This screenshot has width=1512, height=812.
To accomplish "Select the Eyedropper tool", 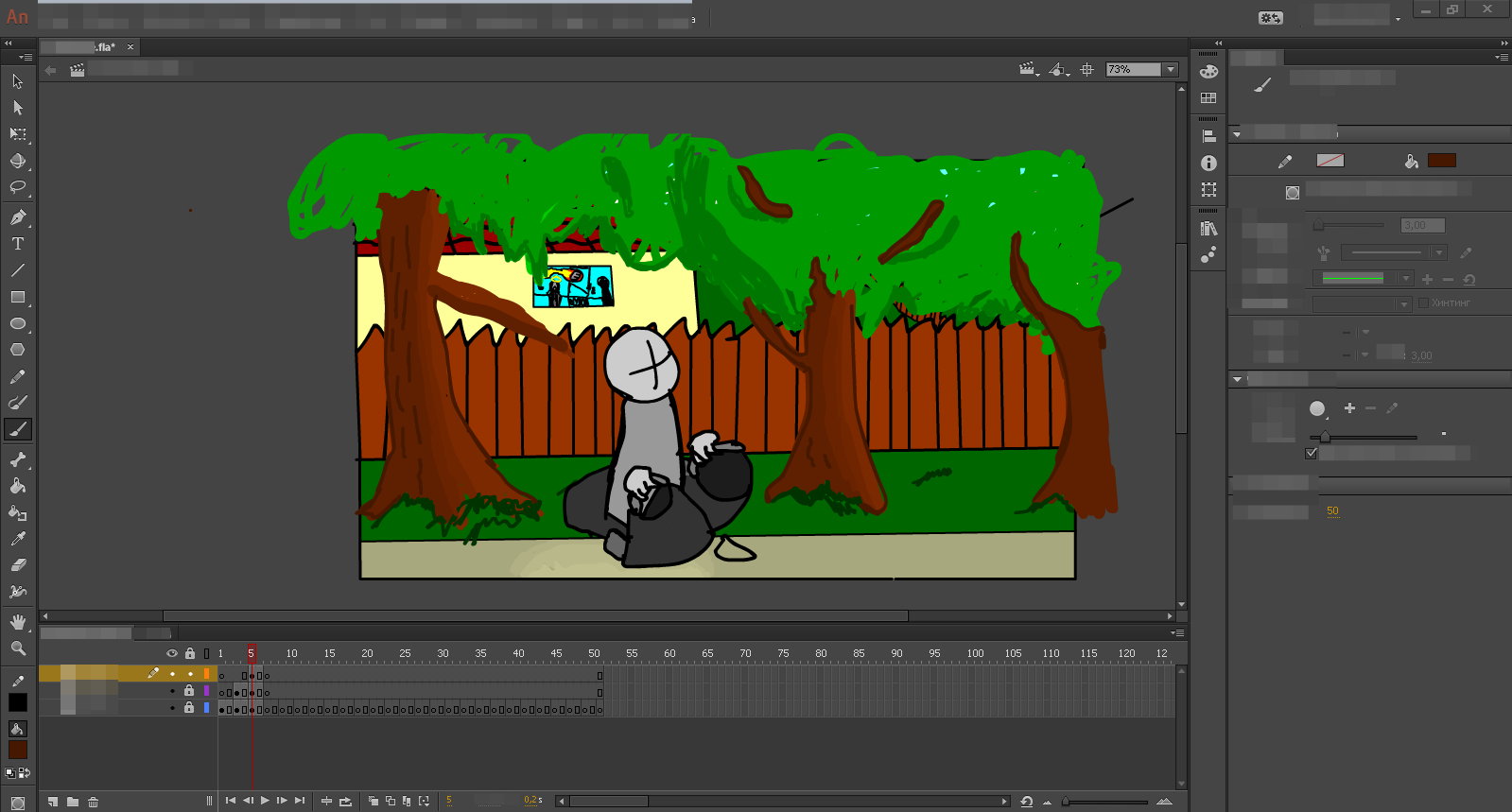I will click(x=17, y=539).
